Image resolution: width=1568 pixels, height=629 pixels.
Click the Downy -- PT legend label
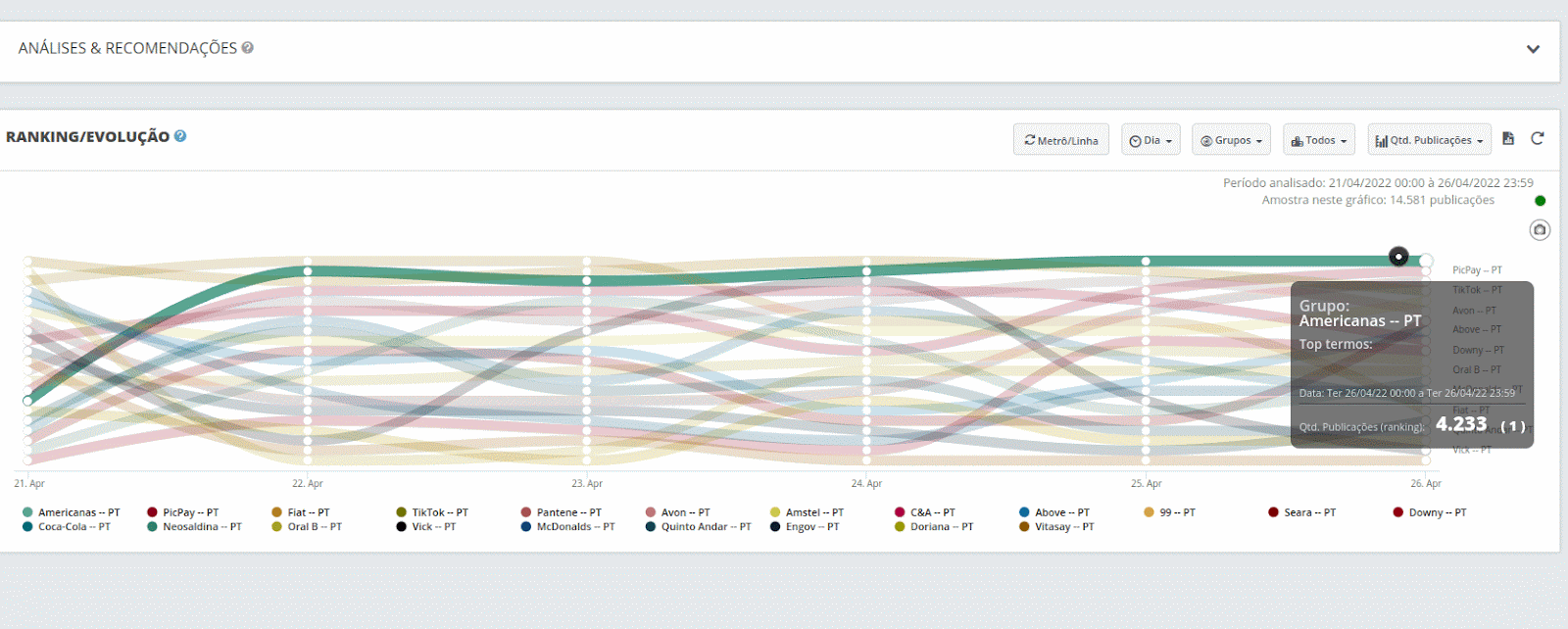[x=1437, y=512]
